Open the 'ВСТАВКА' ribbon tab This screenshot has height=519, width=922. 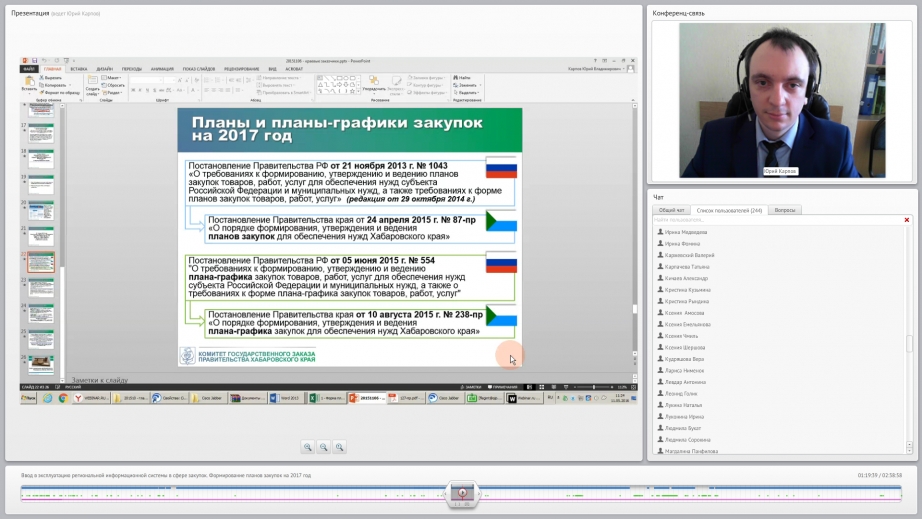78,69
